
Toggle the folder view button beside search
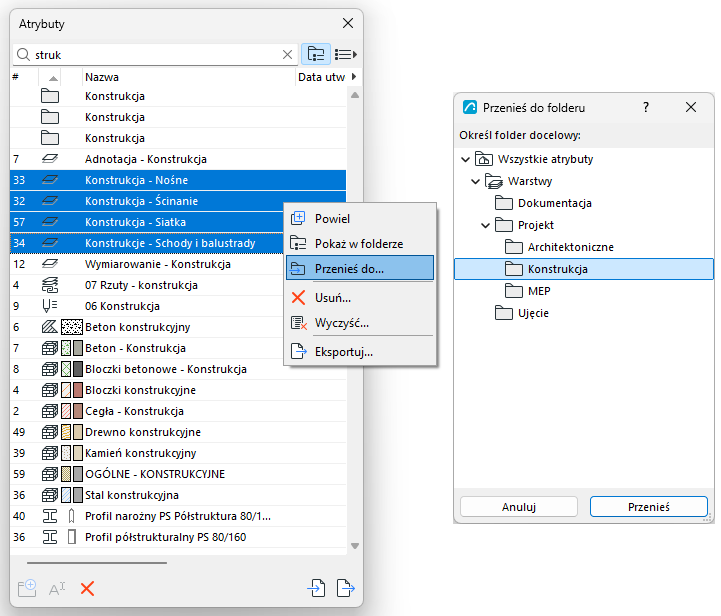click(x=315, y=54)
